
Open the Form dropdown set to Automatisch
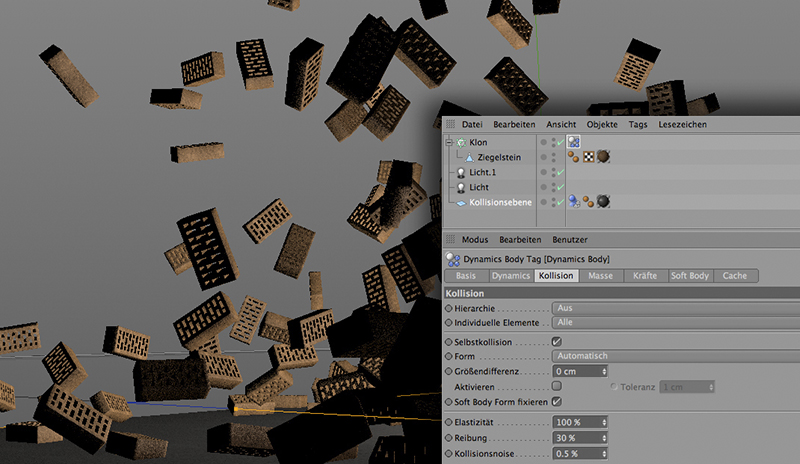pos(675,356)
